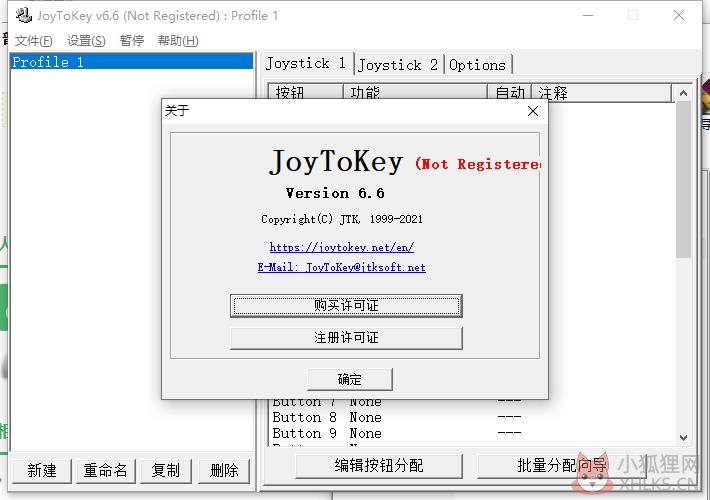
Task: Click the vertical scrollbar thumb in button list
Action: point(684,180)
